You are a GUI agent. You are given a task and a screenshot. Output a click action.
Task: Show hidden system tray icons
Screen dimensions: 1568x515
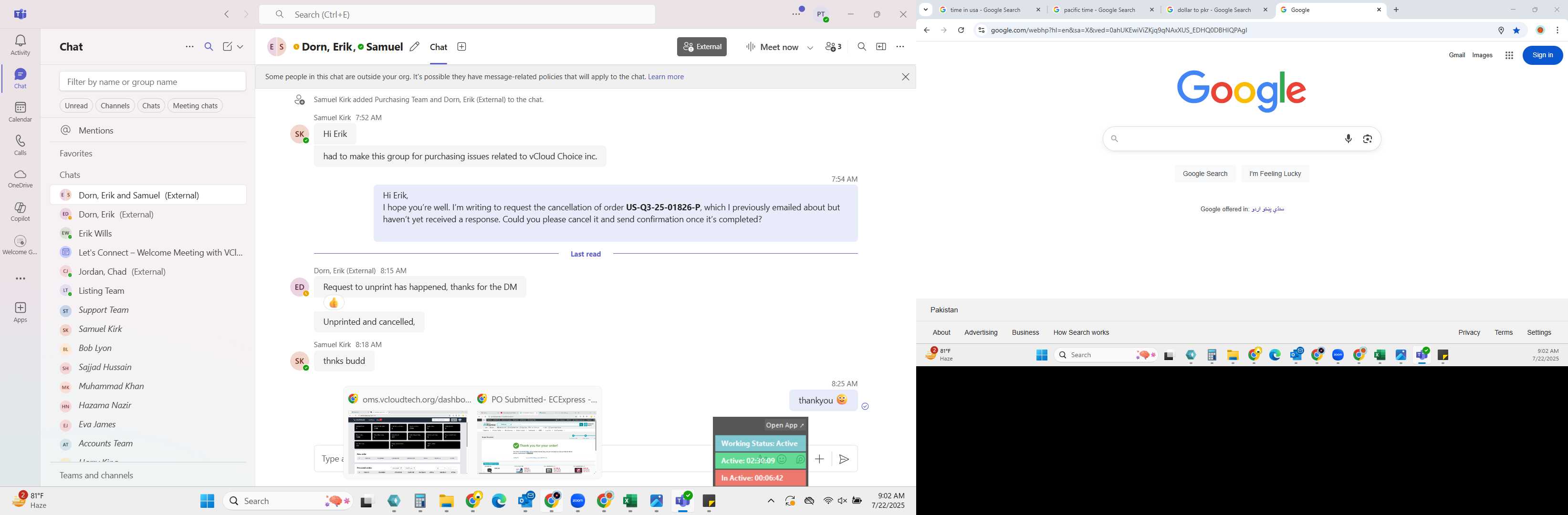point(771,501)
